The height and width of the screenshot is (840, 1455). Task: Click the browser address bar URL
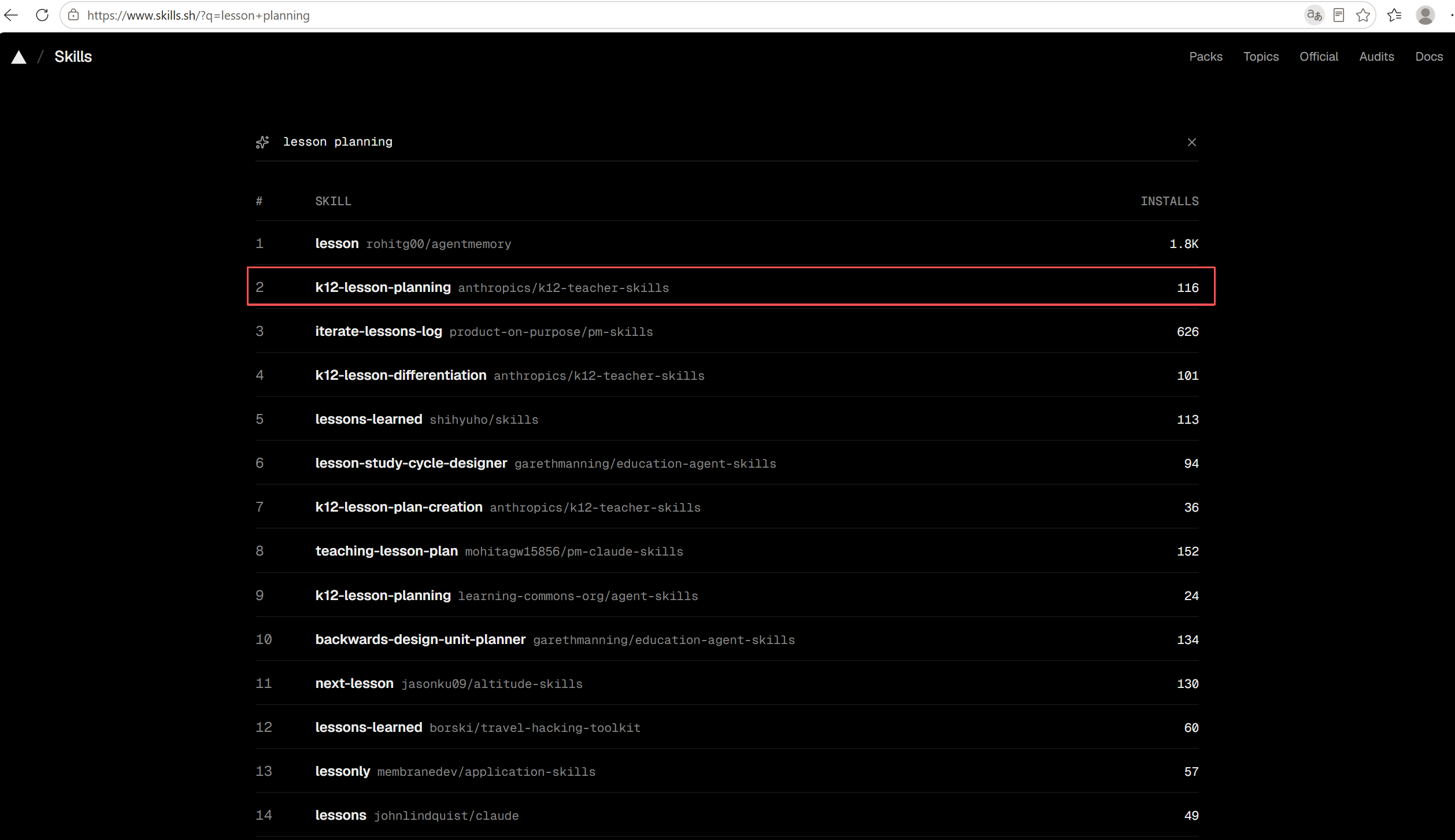point(198,16)
